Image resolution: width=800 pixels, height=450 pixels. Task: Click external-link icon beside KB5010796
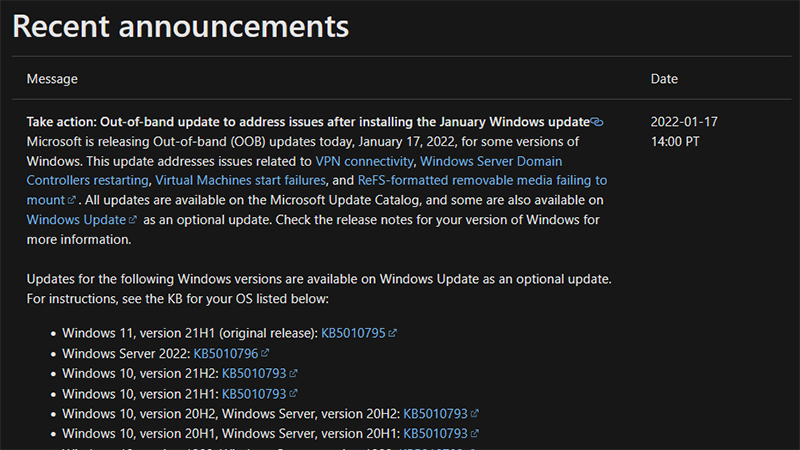pos(265,353)
